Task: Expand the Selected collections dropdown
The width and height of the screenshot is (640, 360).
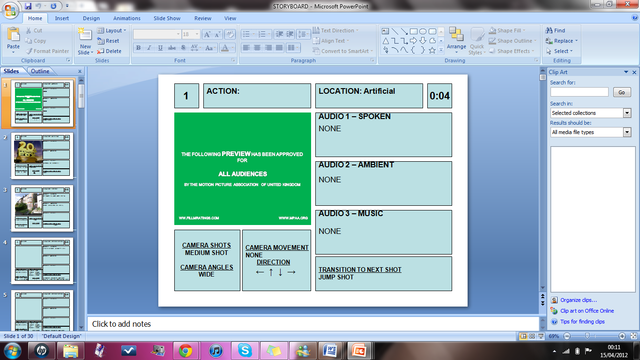Action: [x=627, y=113]
